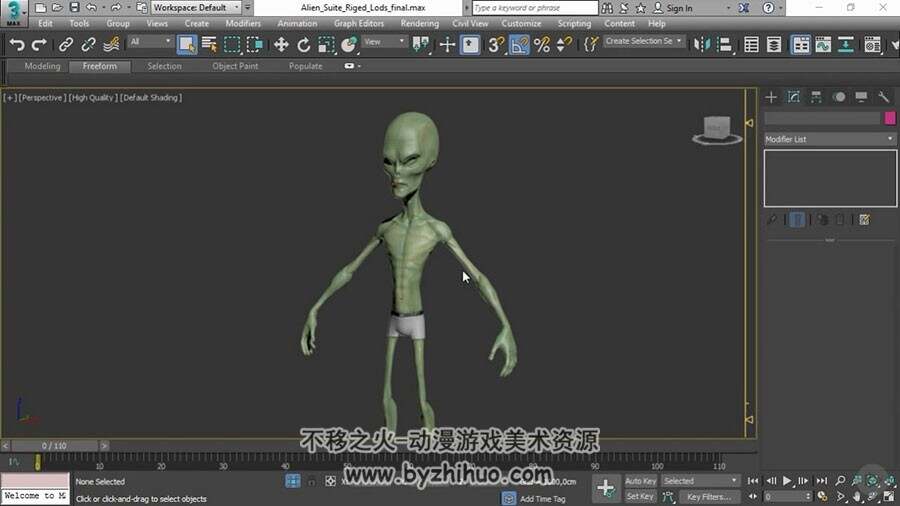Click the time slider 0 / 110 handle
The height and width of the screenshot is (506, 900).
[55, 445]
